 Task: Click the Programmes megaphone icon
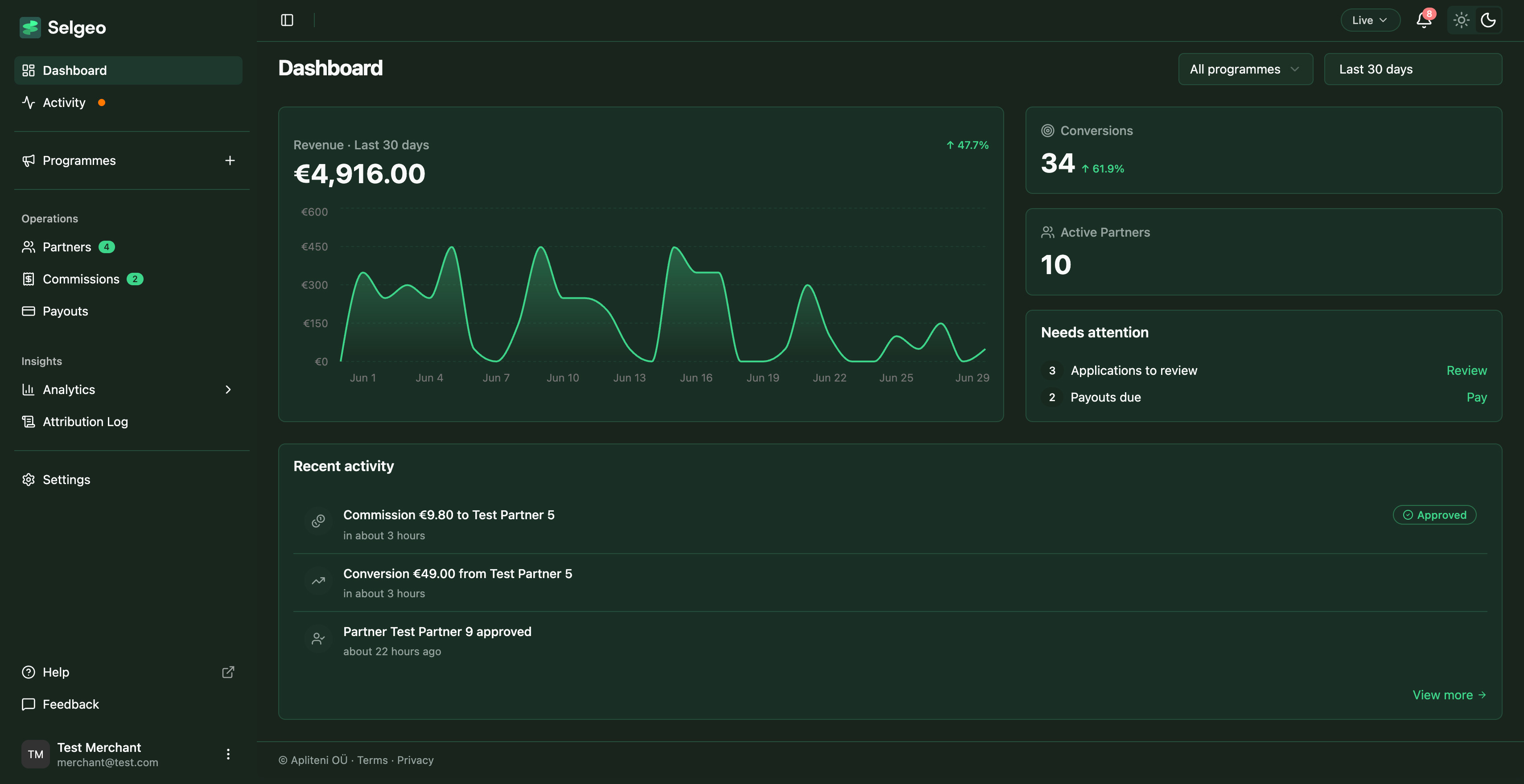tap(29, 160)
